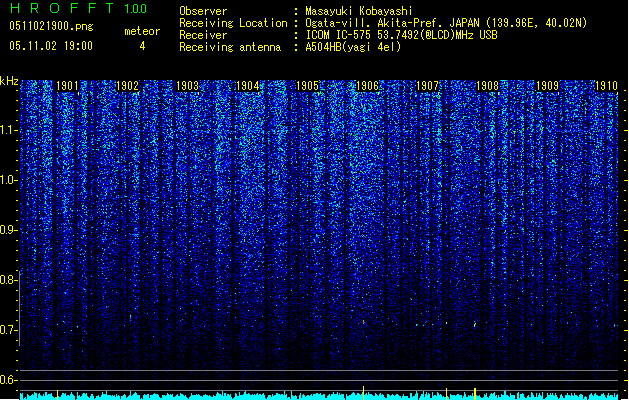Select the filename 0511021900.png

pos(51,26)
